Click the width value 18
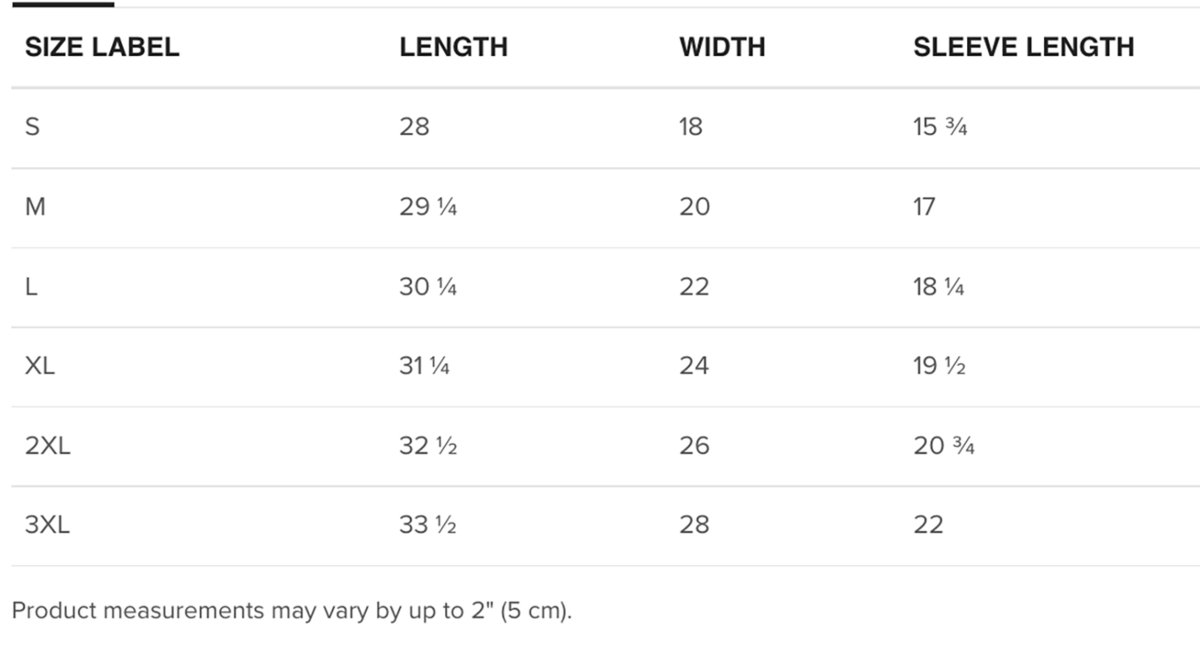Viewport: 1200px width, 665px height. [x=691, y=127]
